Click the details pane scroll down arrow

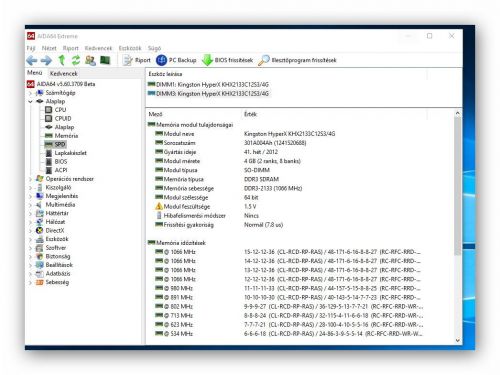458,340
